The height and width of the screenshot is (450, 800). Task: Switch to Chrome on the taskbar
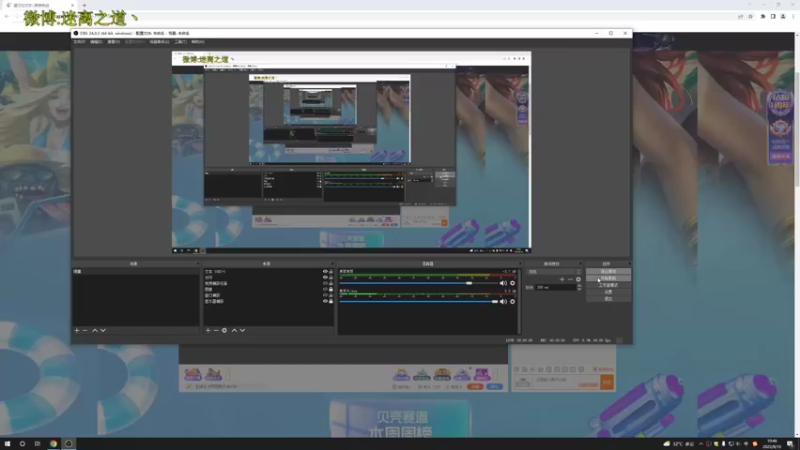(53, 444)
